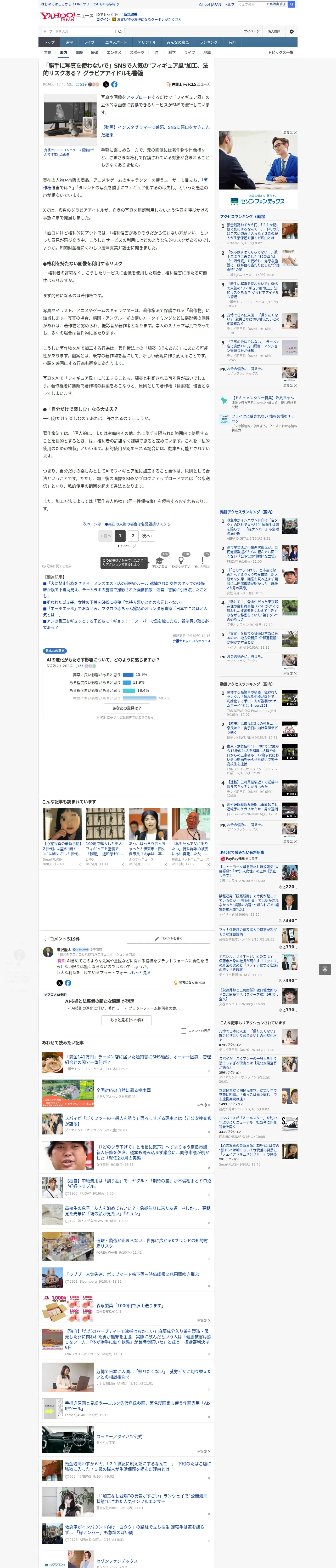
Task: Open 【動画】インスタグラマーに嫉妬 link
Action: (x=155, y=131)
